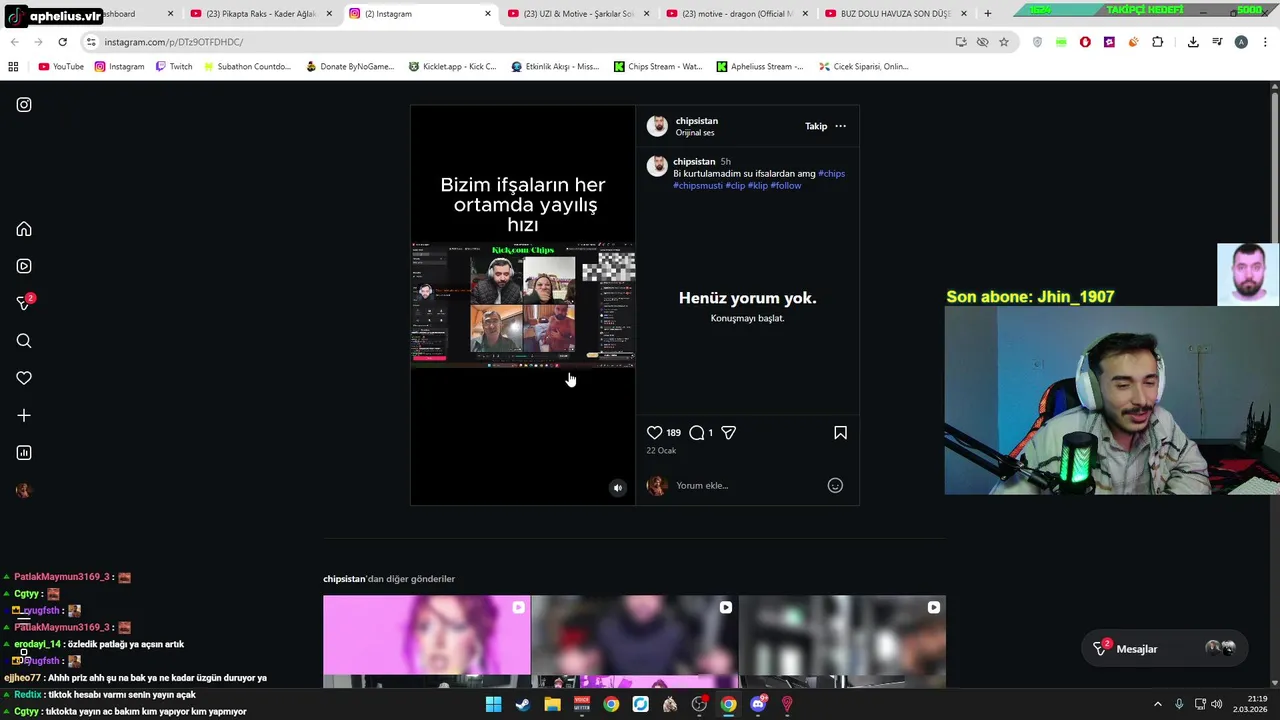Viewport: 1280px width, 720px height.
Task: Open the browser downloads icon
Action: point(1193,42)
